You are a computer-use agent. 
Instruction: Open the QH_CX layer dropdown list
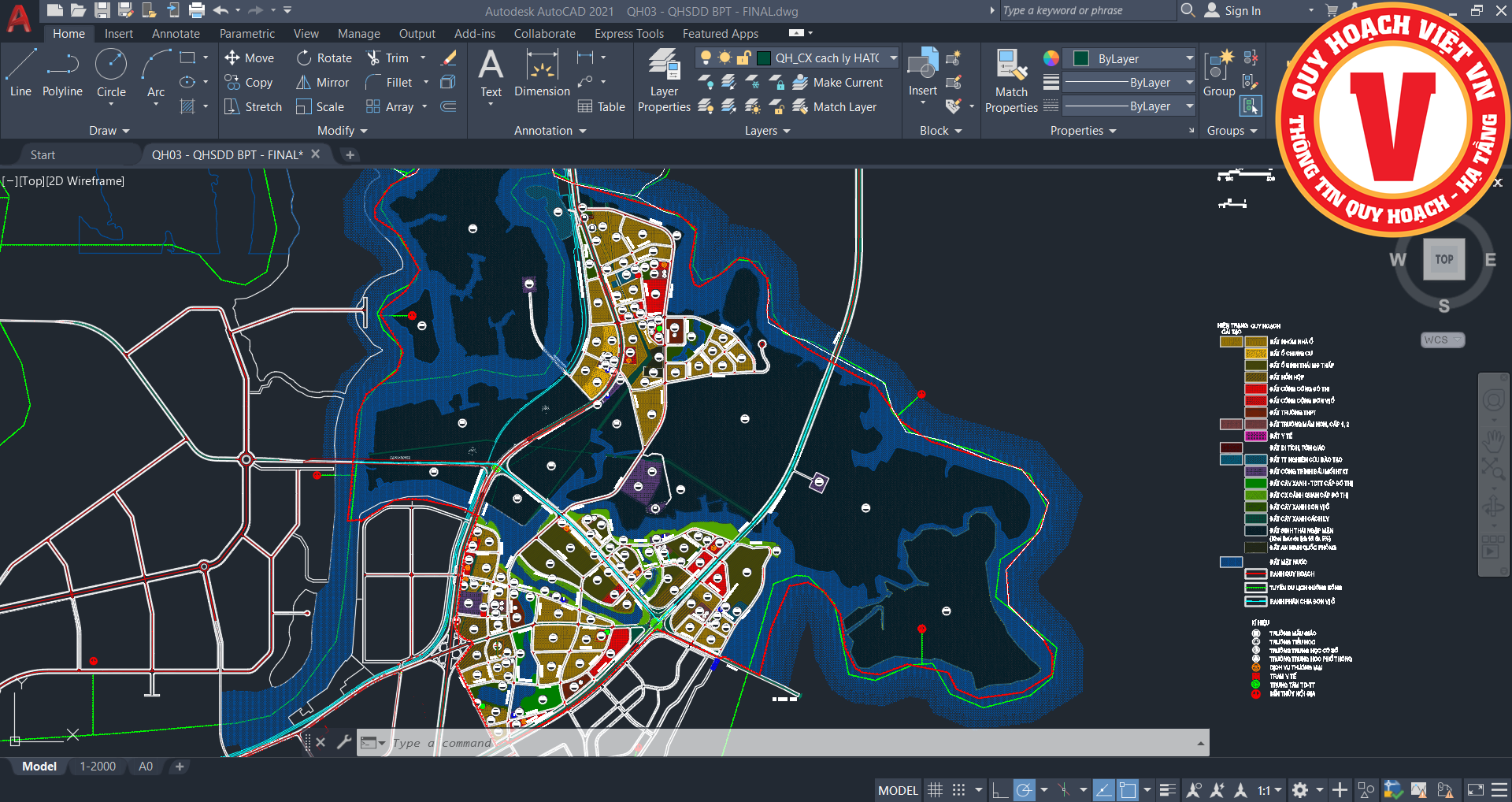(893, 58)
